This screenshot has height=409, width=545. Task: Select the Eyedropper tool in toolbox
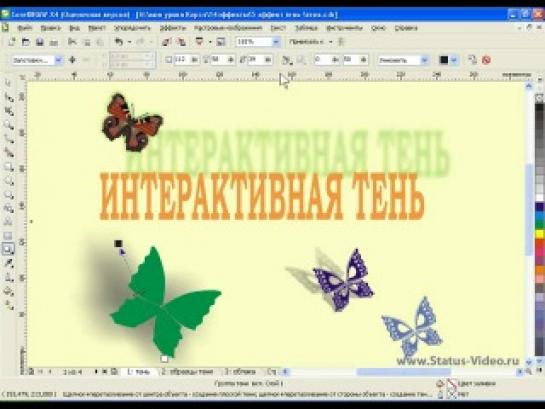tap(8, 263)
